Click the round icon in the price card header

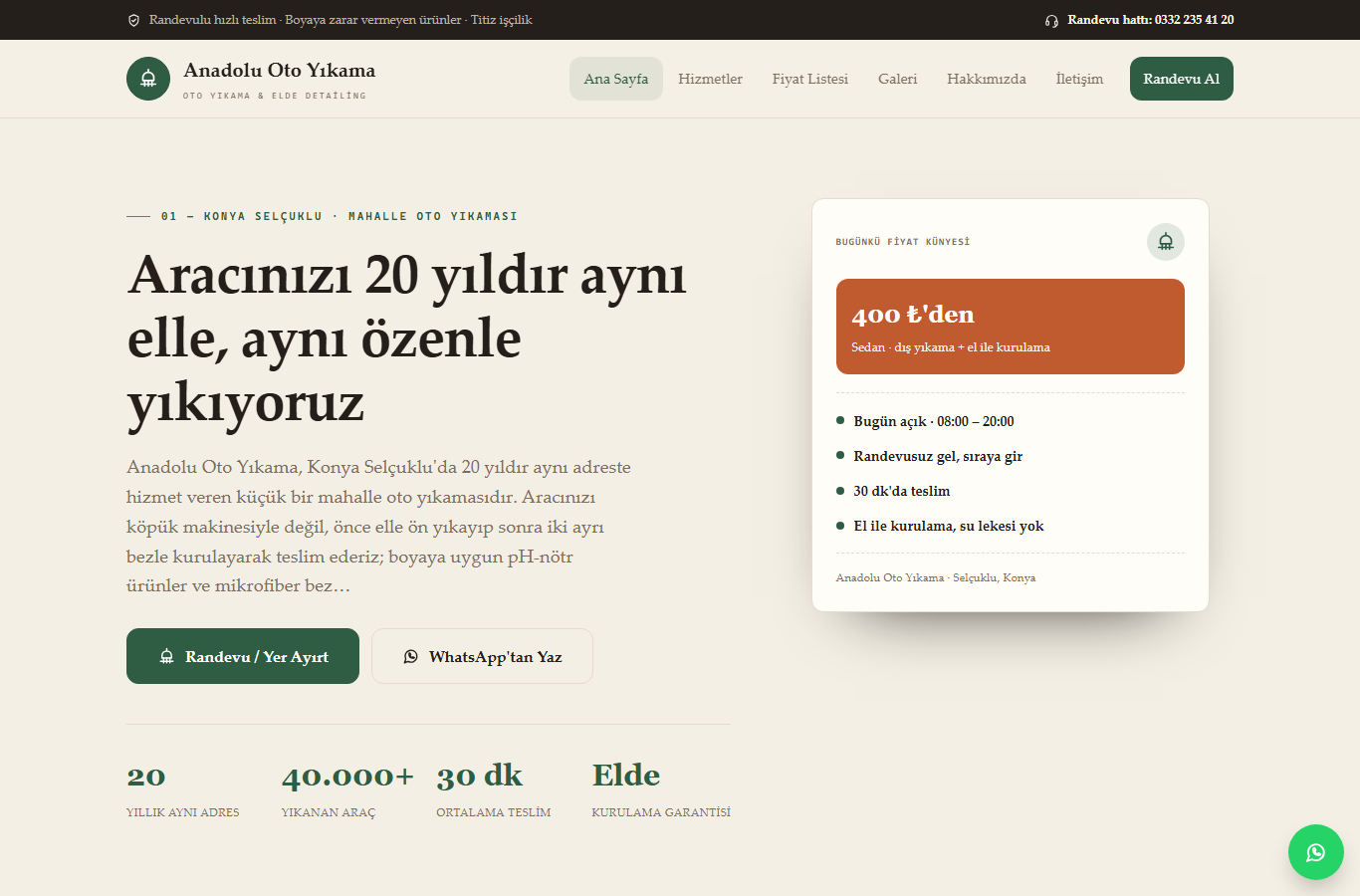click(x=1166, y=242)
